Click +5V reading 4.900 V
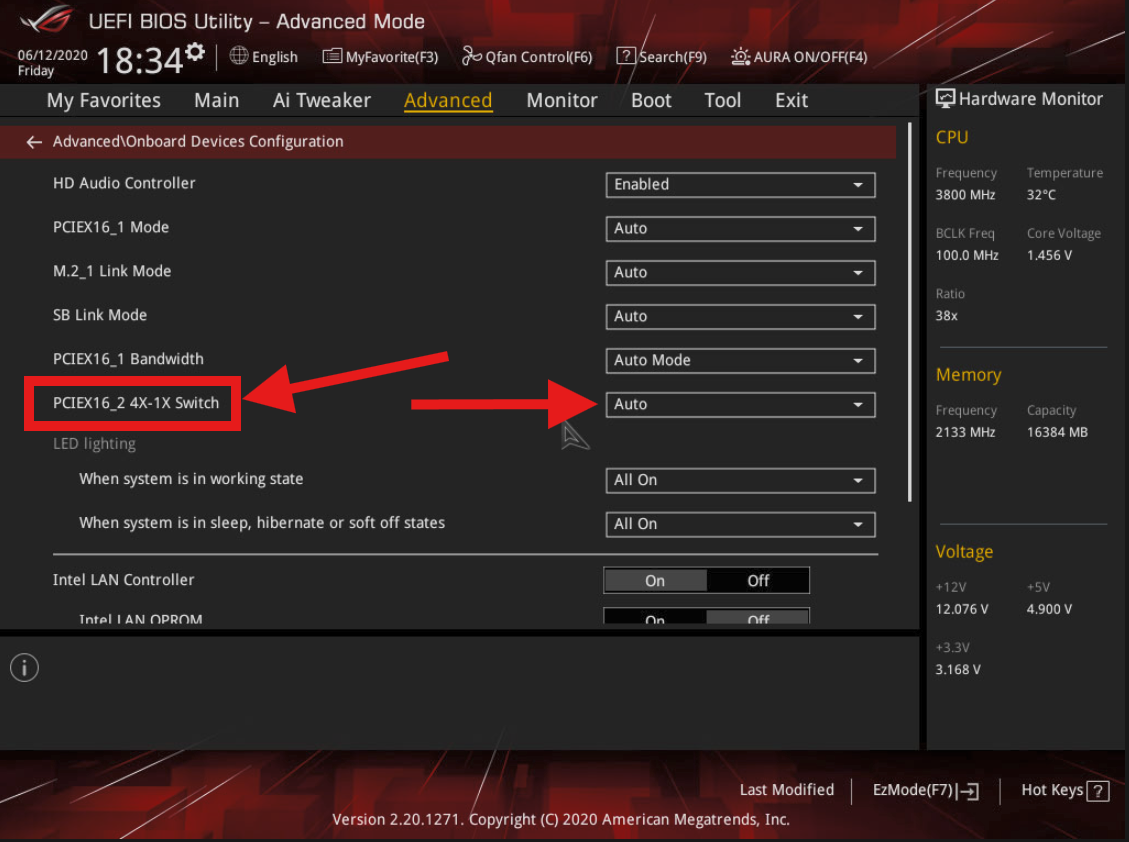Screen dimensions: 1129x842 (1049, 609)
